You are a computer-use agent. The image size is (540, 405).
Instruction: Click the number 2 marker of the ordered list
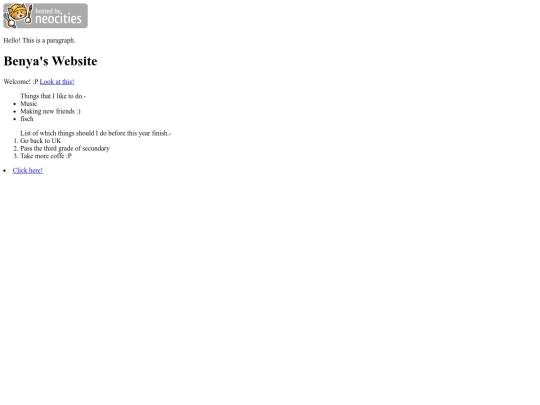click(x=15, y=148)
